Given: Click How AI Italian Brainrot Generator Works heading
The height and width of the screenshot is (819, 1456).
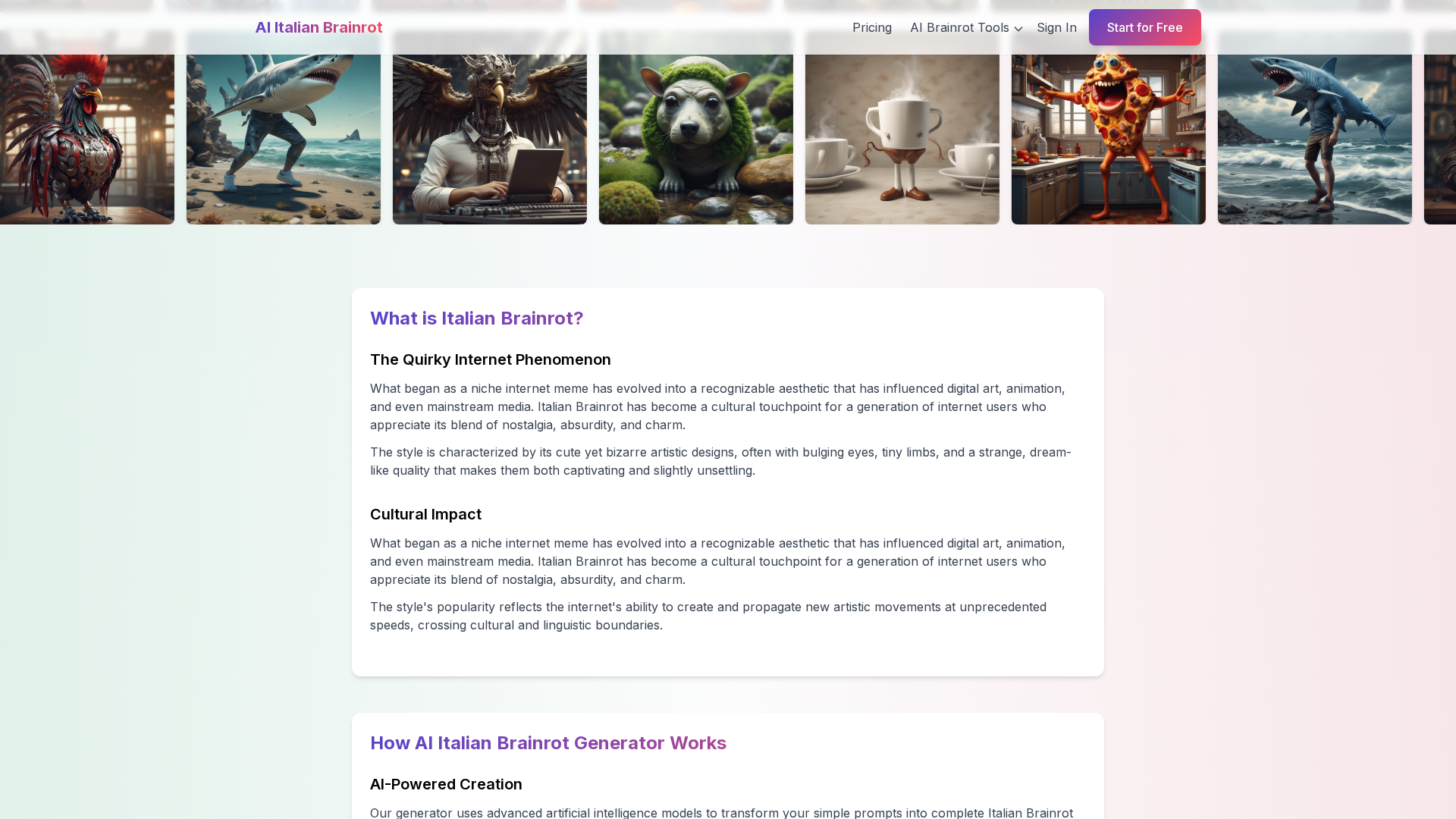Looking at the screenshot, I should click(x=548, y=743).
